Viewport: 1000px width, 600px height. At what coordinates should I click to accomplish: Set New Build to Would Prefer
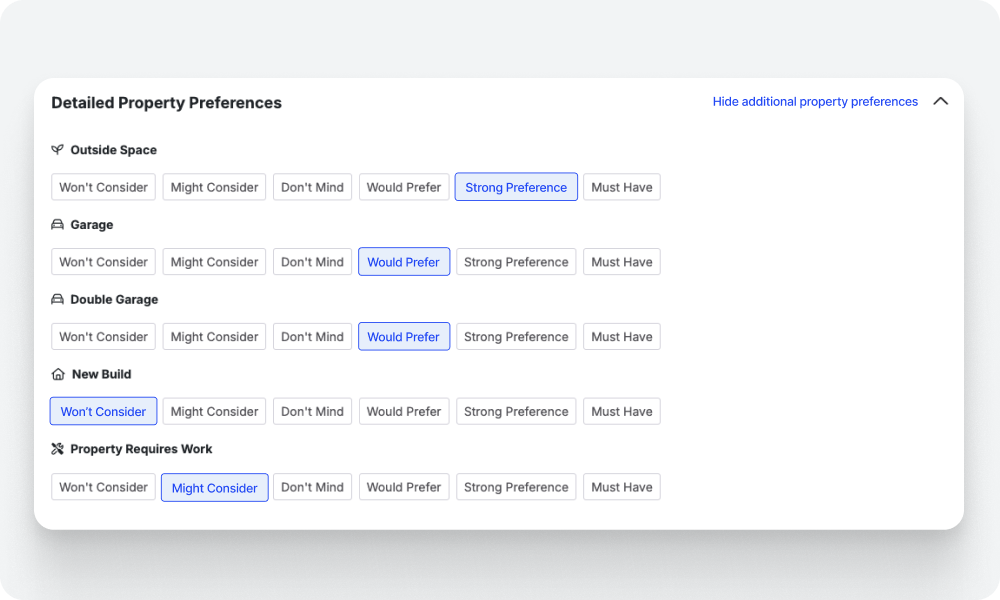coord(403,411)
